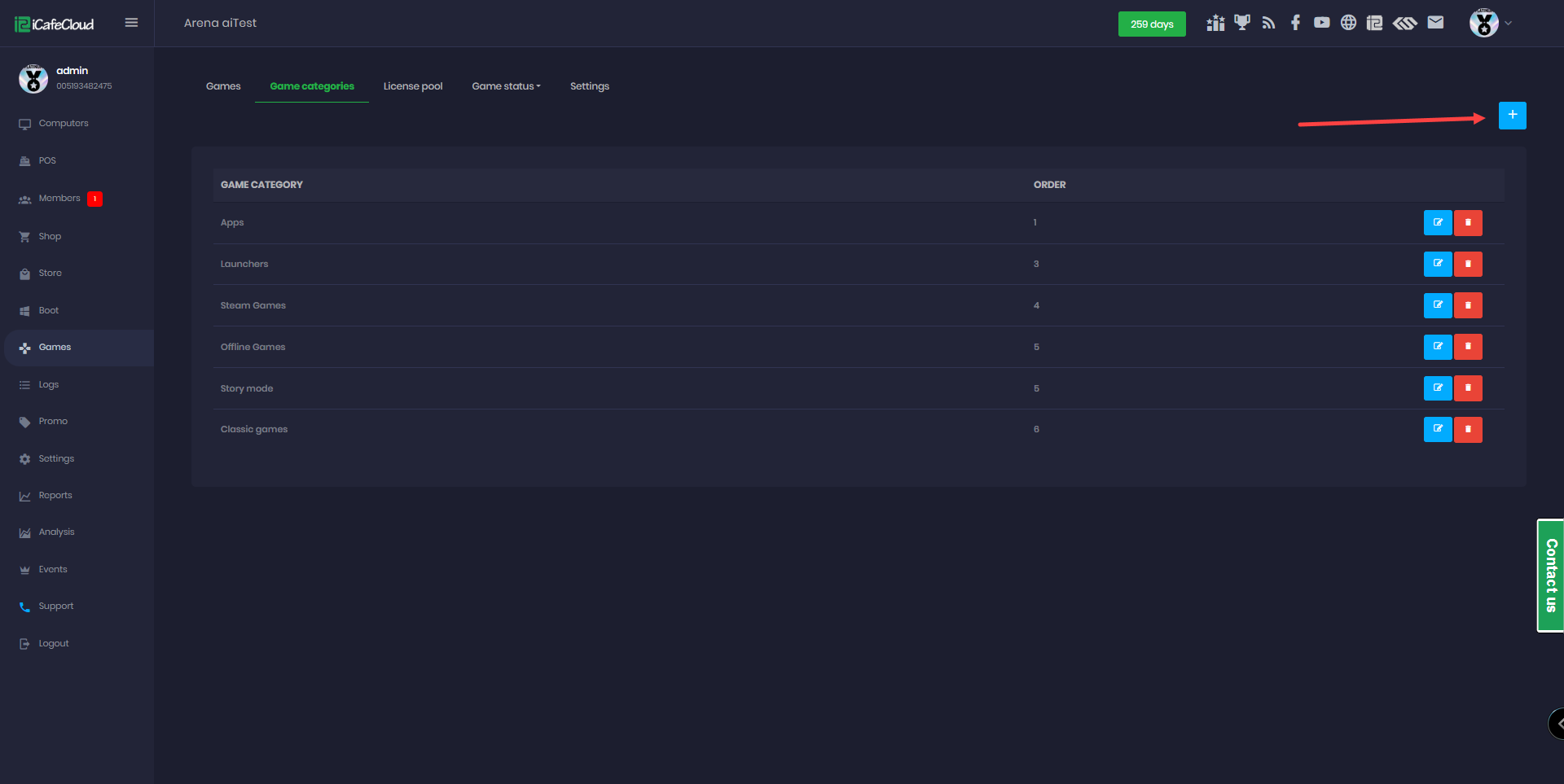Expand the Game status dropdown

click(506, 86)
